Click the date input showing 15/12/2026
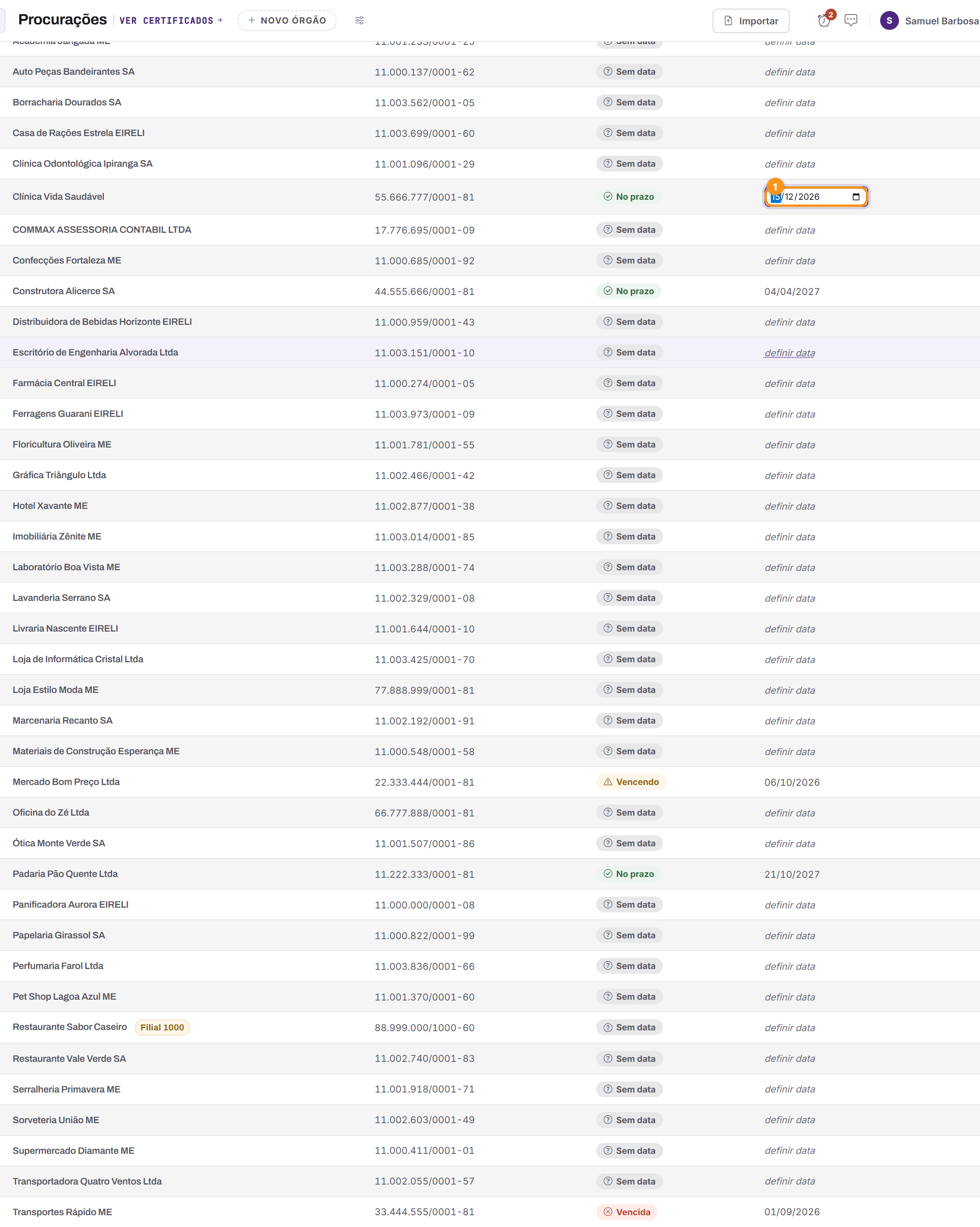980x1227 pixels. (816, 197)
